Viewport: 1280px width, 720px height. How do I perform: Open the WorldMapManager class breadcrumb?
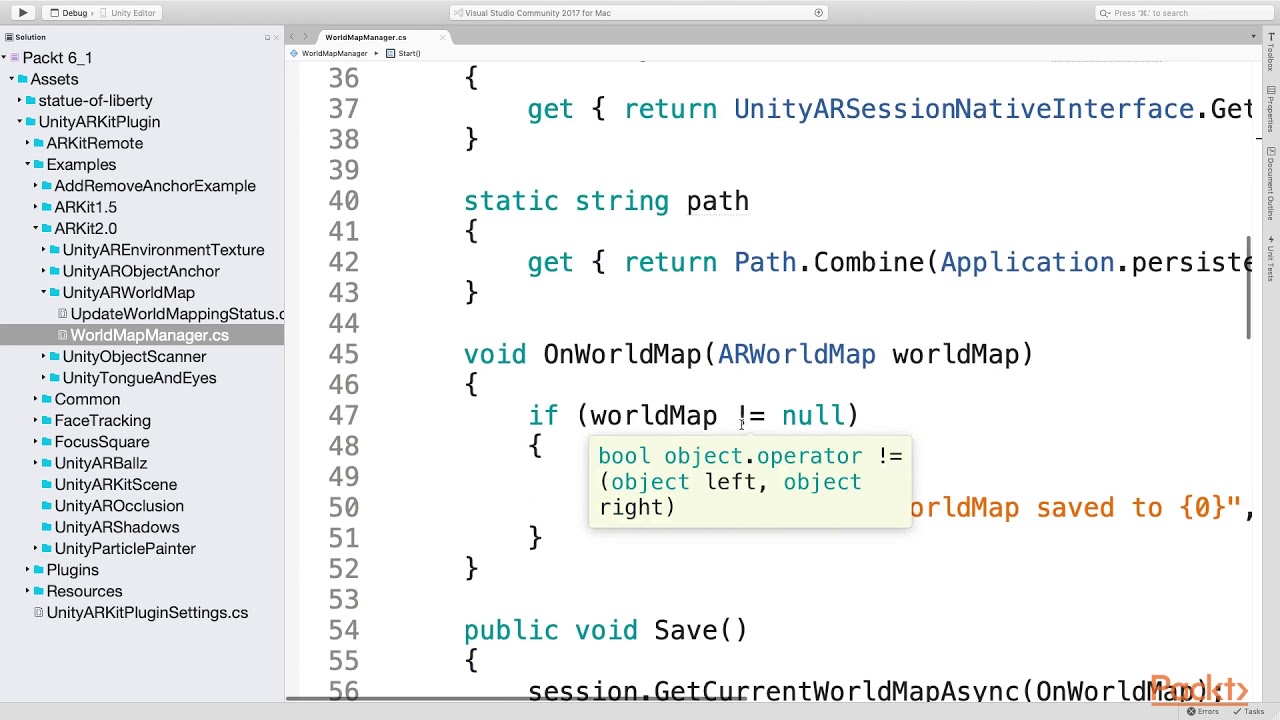pyautogui.click(x=329, y=53)
